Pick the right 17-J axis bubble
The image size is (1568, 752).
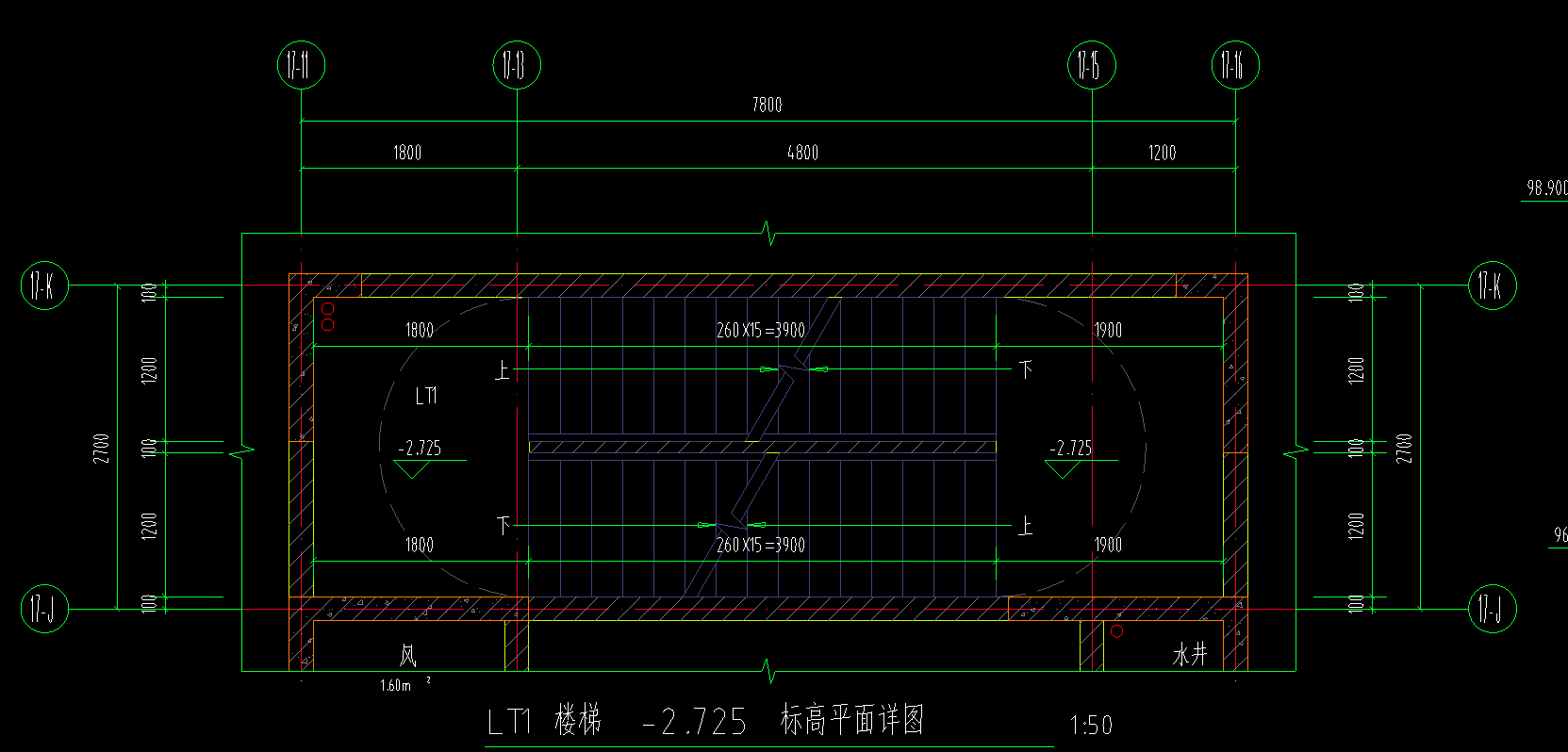[1493, 609]
